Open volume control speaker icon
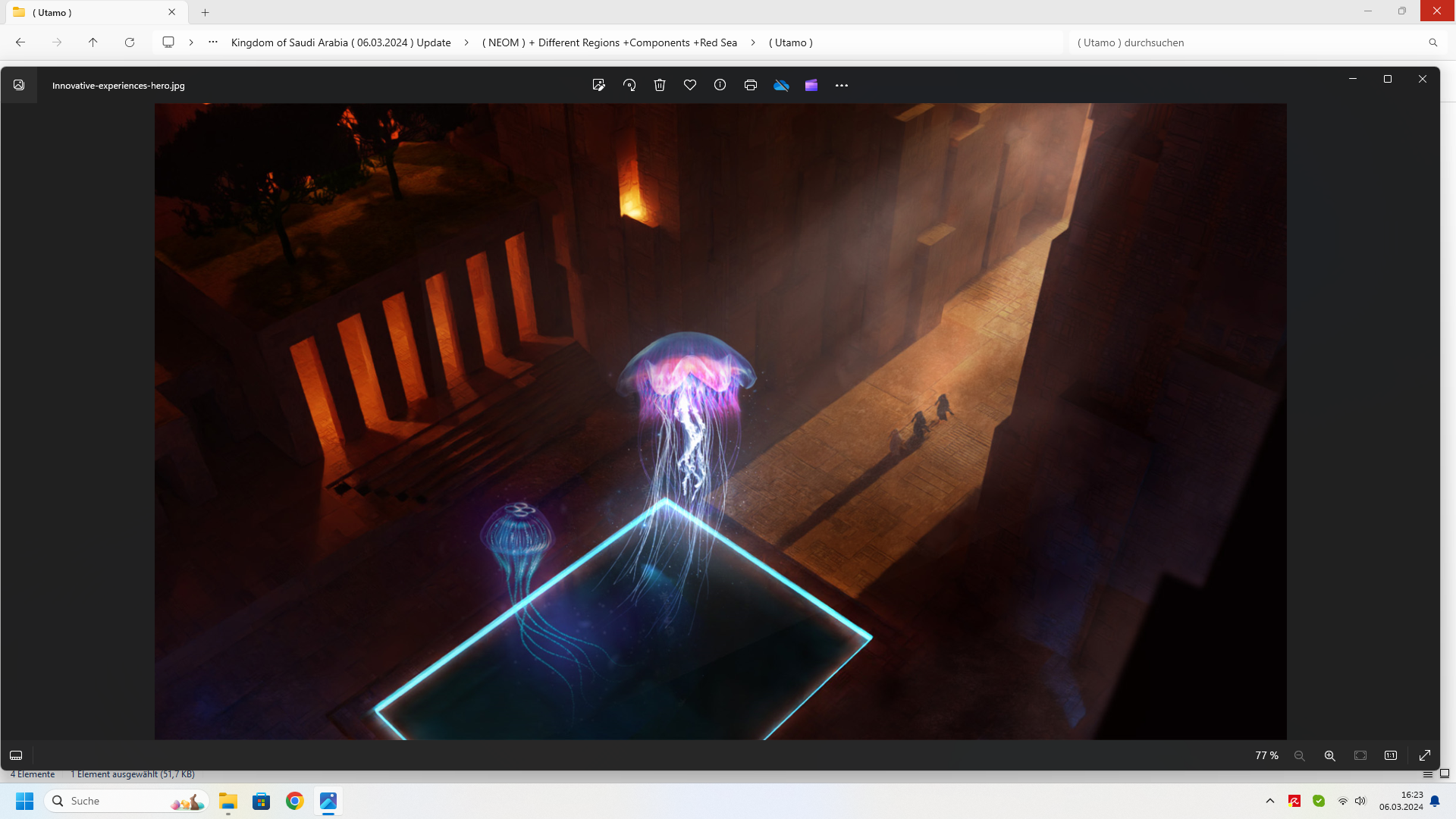This screenshot has width=1456, height=819. click(x=1360, y=801)
